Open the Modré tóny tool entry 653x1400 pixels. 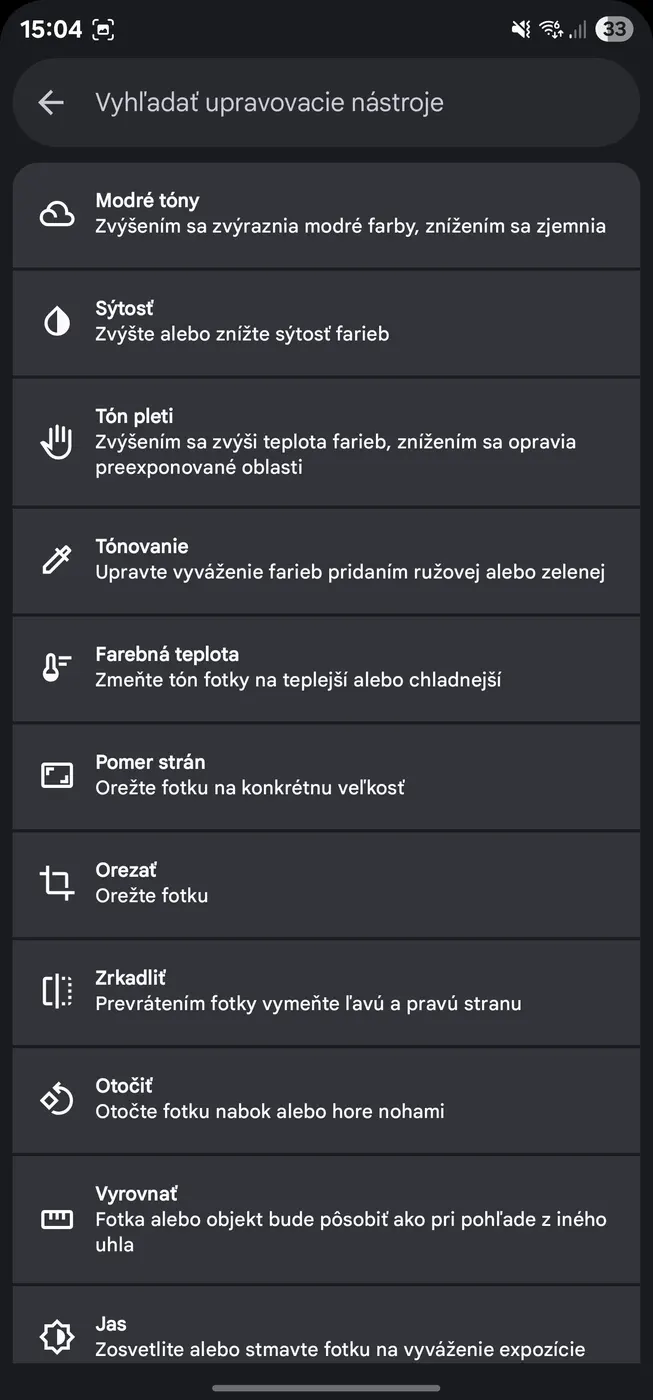tap(350, 213)
